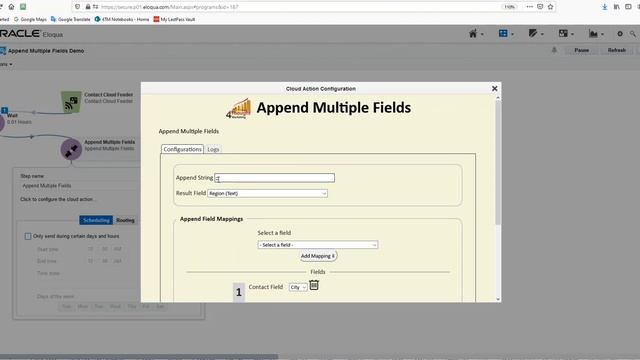This screenshot has height=360, width=640.
Task: Click the Append String input field
Action: click(275, 178)
